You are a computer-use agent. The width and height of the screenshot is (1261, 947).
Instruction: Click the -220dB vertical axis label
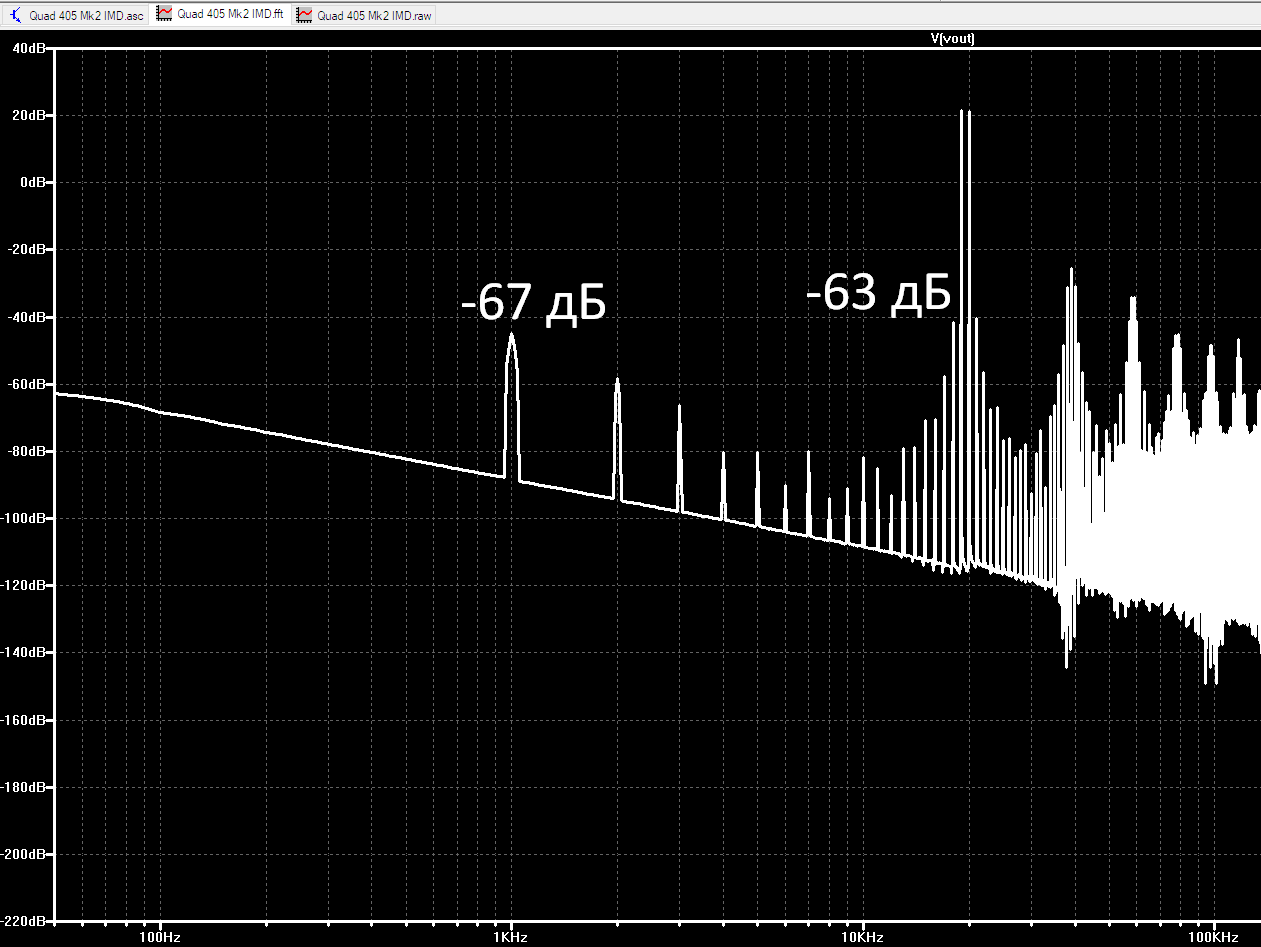tap(24, 921)
